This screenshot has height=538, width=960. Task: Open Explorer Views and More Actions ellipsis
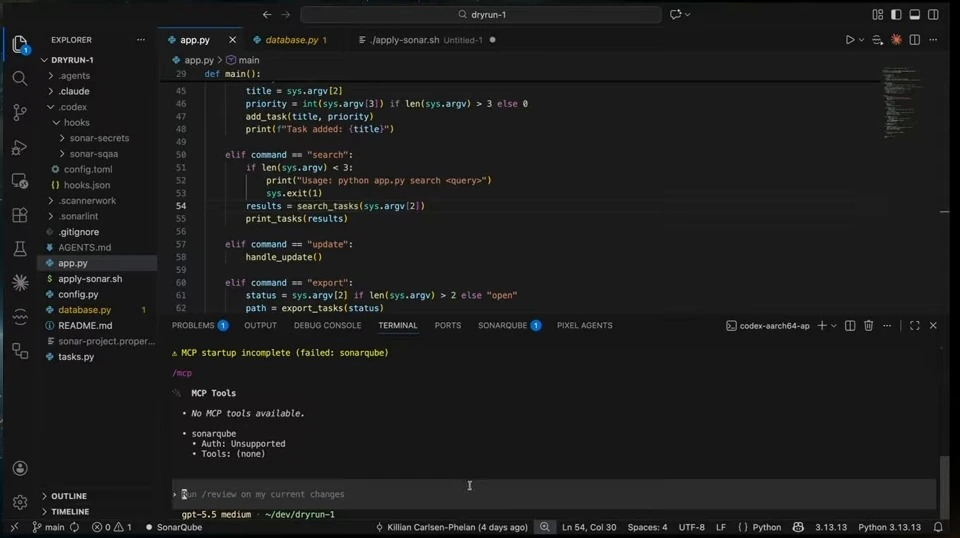141,40
